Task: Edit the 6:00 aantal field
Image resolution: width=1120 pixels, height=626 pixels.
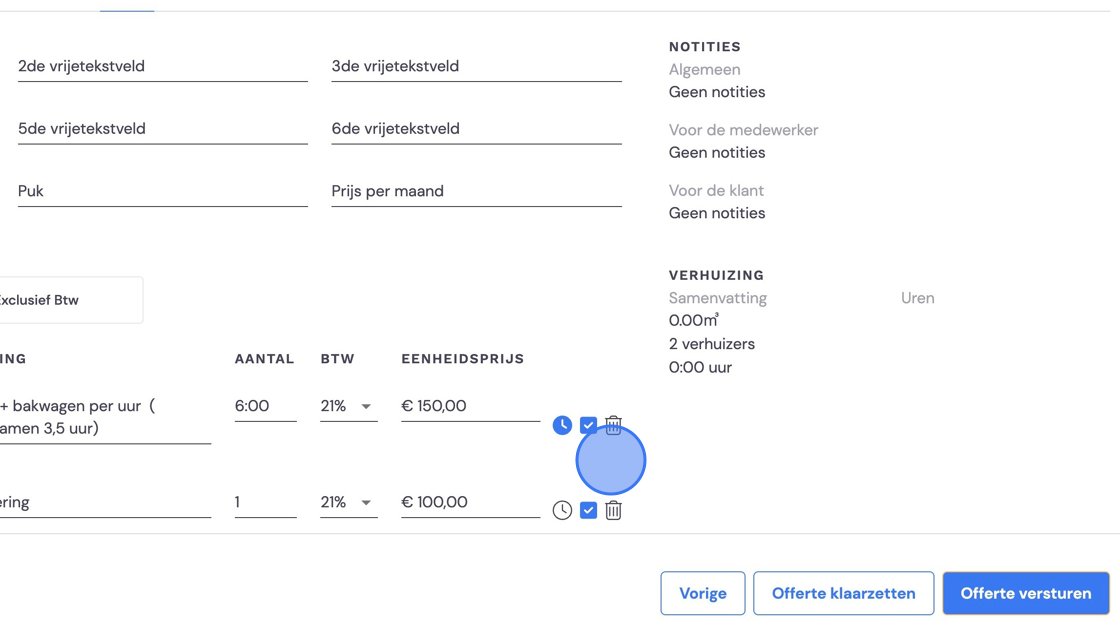Action: point(265,406)
